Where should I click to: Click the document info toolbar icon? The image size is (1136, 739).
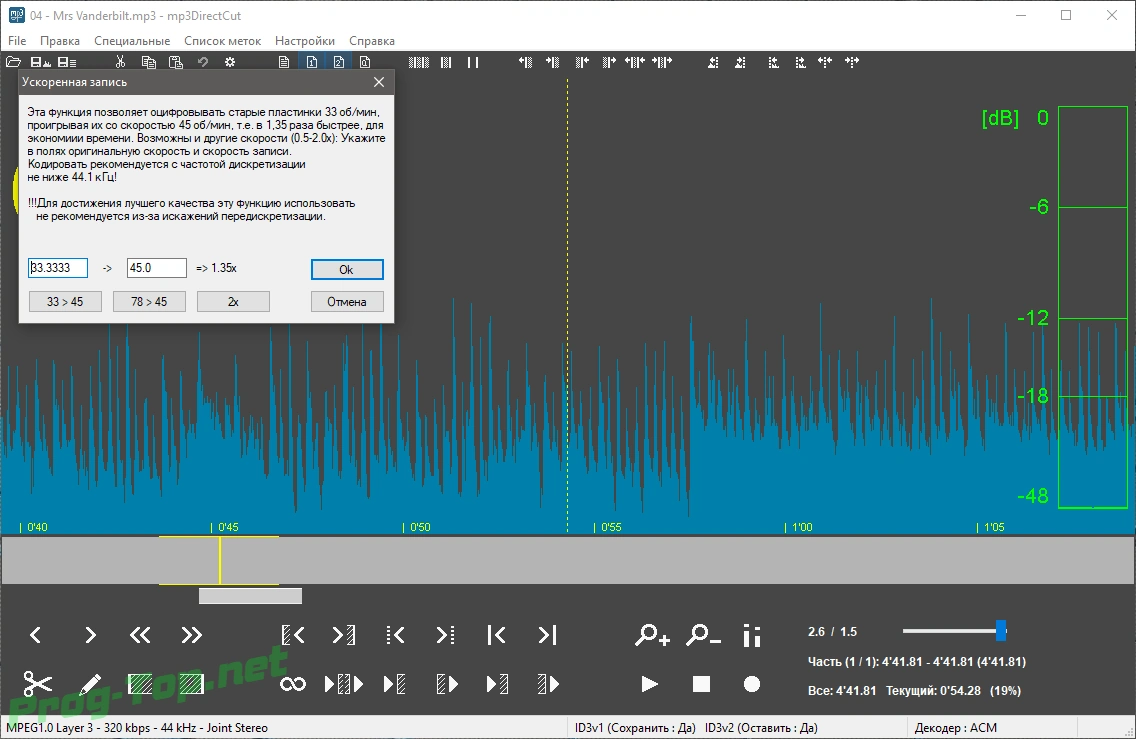(x=365, y=62)
